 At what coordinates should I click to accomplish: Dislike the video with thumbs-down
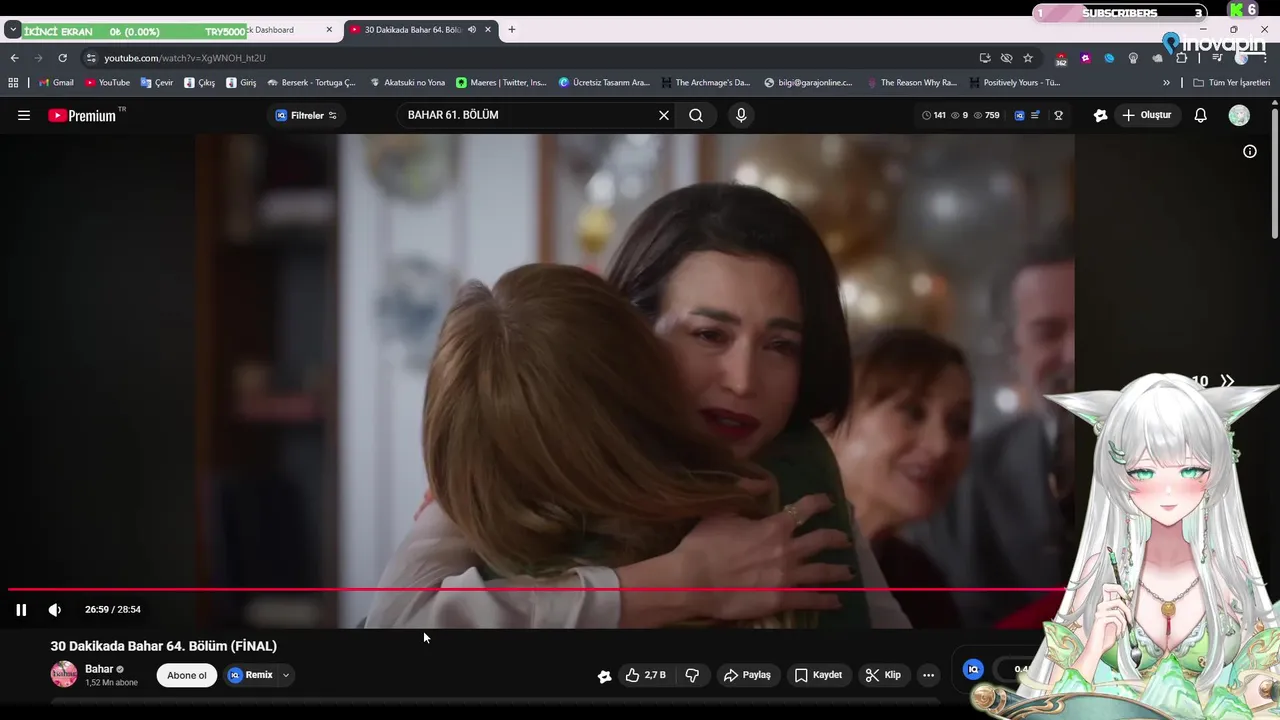pyautogui.click(x=692, y=675)
